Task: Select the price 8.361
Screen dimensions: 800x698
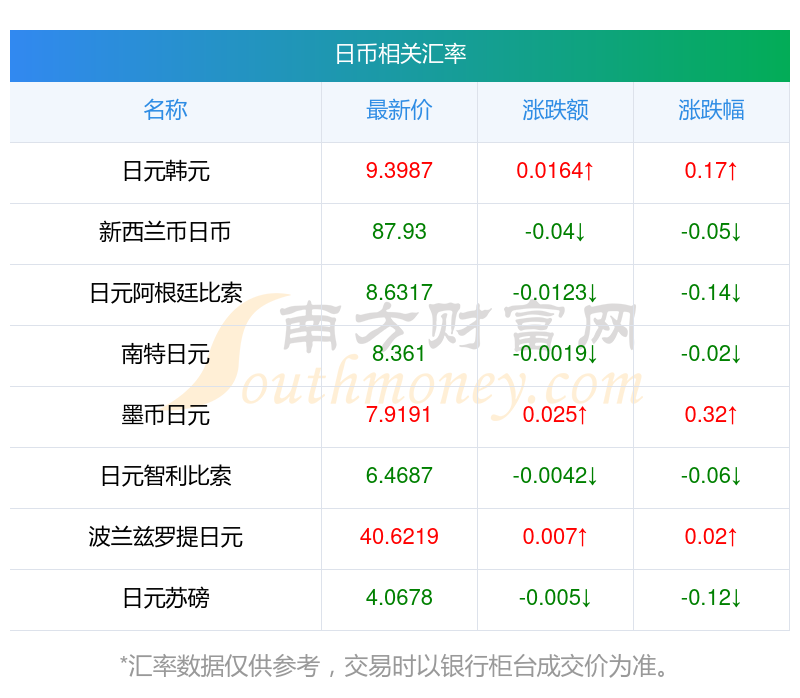Action: [399, 354]
